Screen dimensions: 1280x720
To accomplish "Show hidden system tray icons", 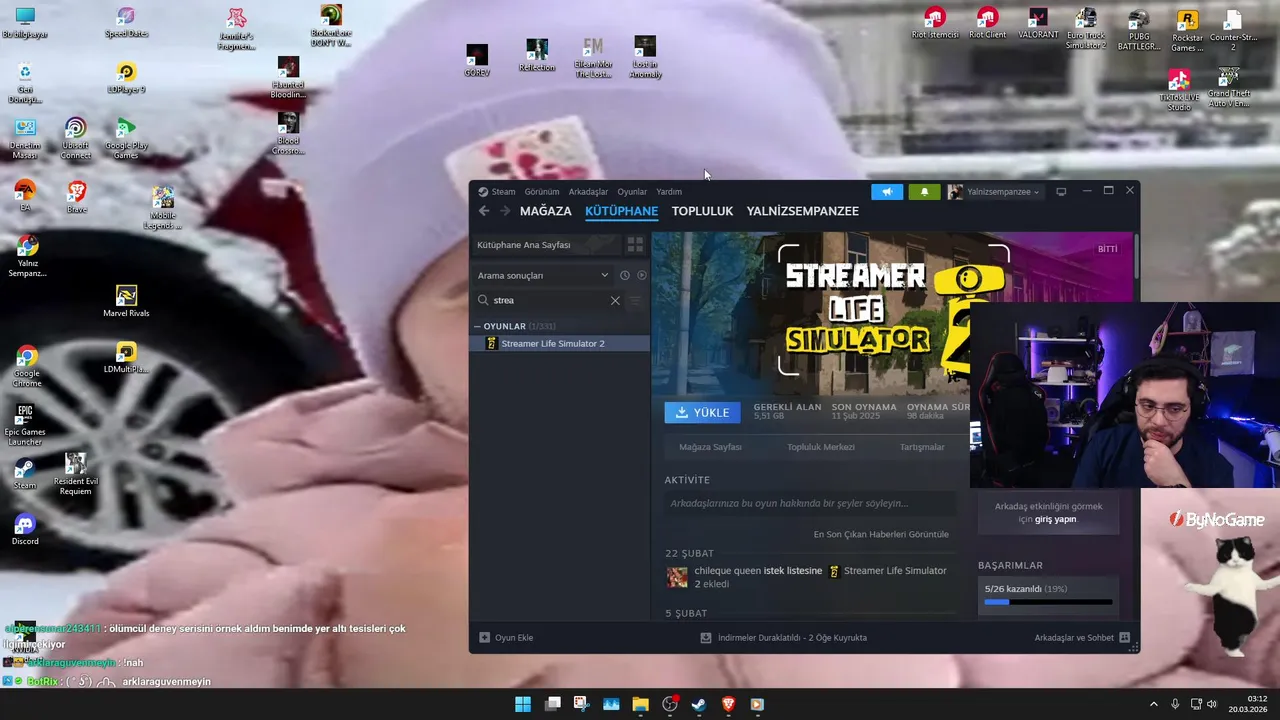I will (x=1153, y=704).
